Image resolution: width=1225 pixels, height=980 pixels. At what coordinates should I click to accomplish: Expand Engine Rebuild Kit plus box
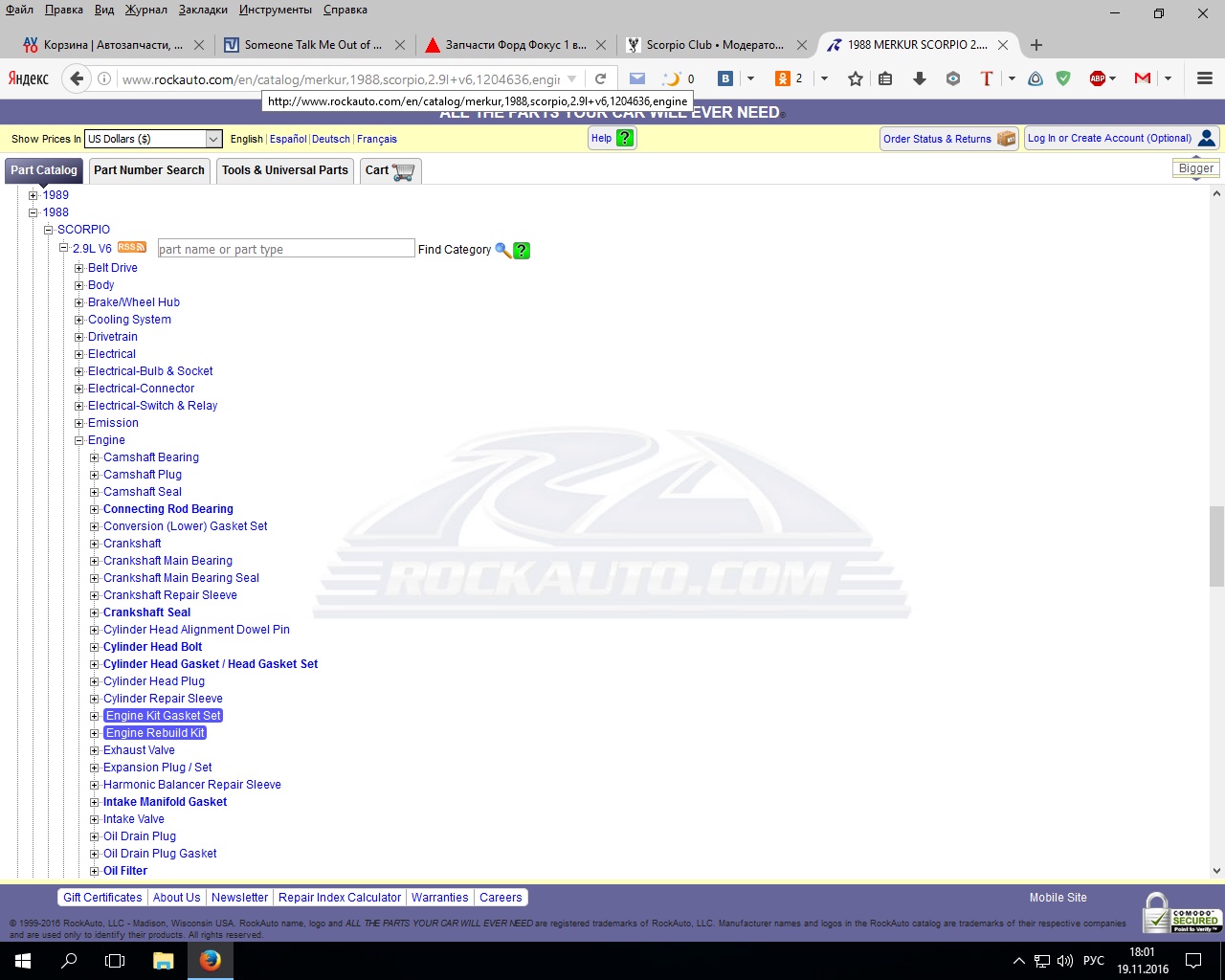click(94, 733)
